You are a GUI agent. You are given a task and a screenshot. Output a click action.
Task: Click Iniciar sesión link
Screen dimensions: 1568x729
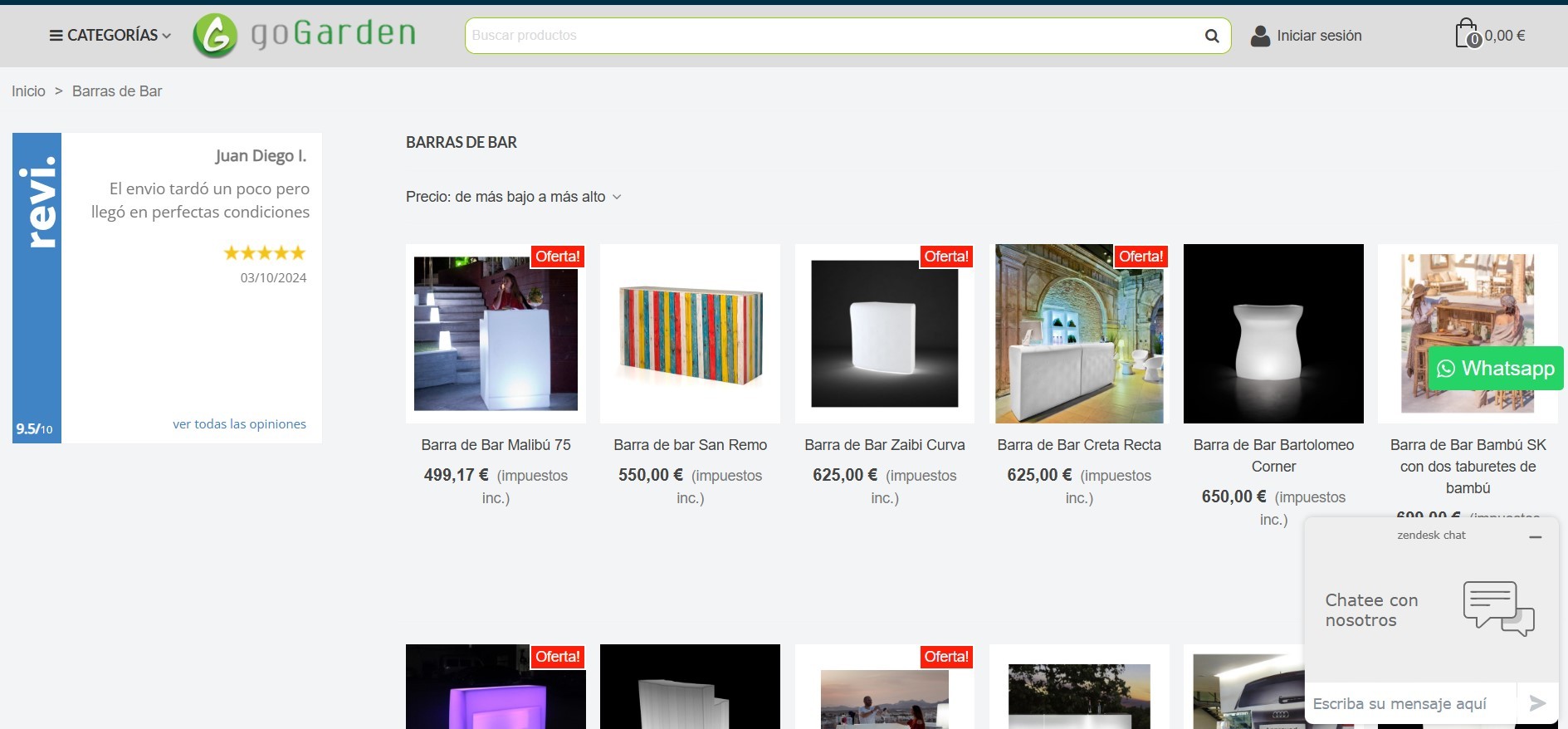[x=1319, y=36]
